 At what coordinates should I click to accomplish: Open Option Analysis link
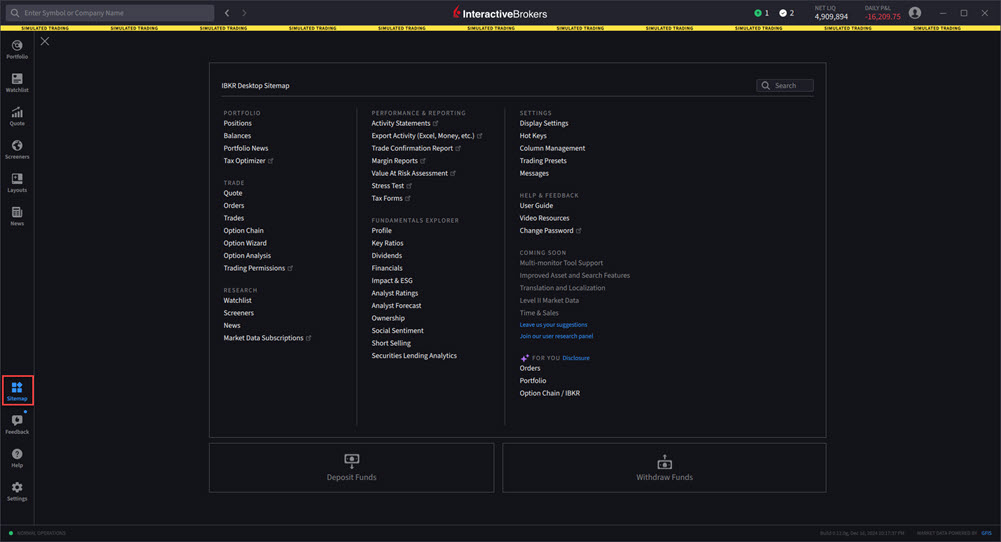[x=247, y=256]
